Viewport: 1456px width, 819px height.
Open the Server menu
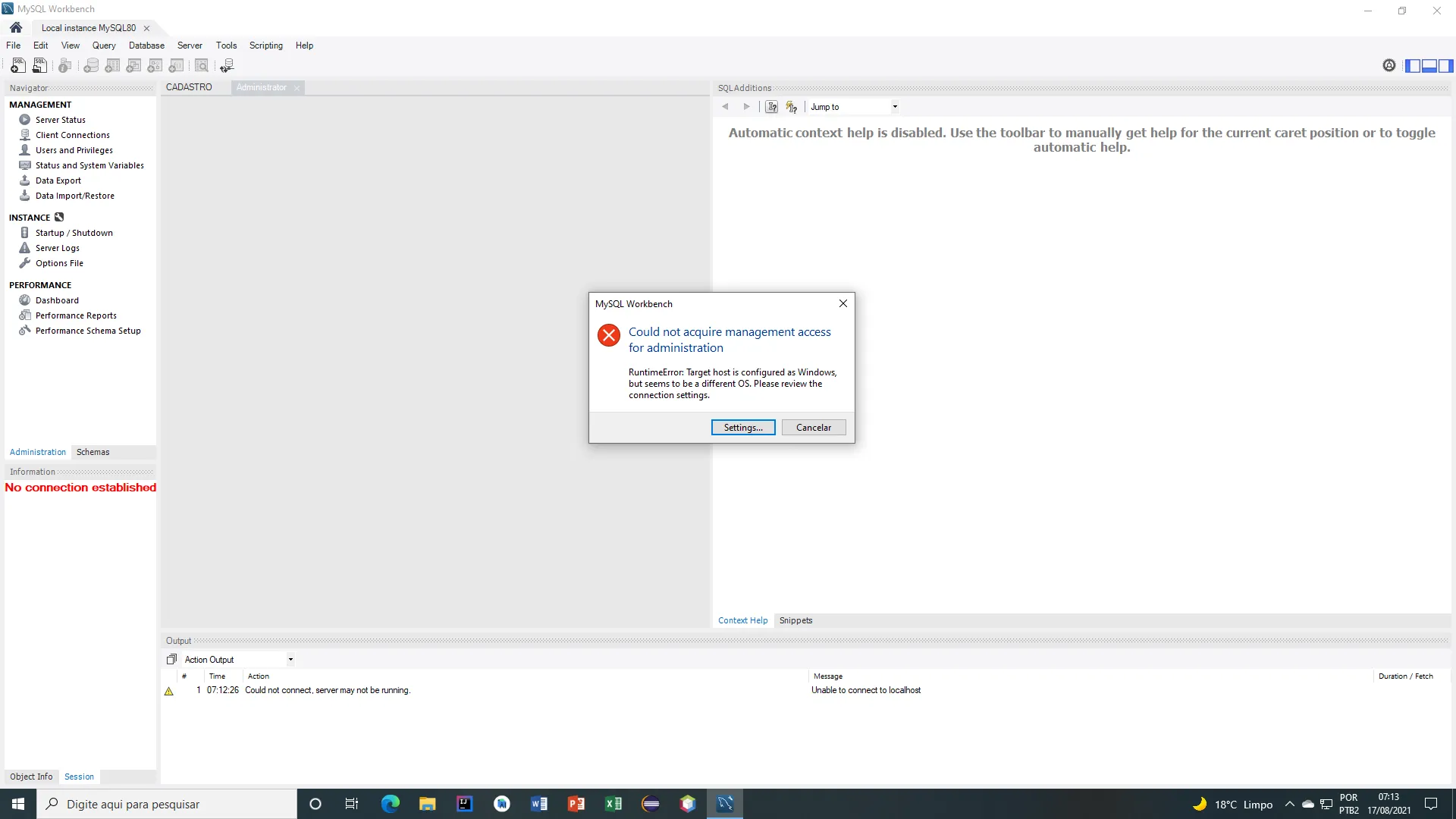[190, 45]
